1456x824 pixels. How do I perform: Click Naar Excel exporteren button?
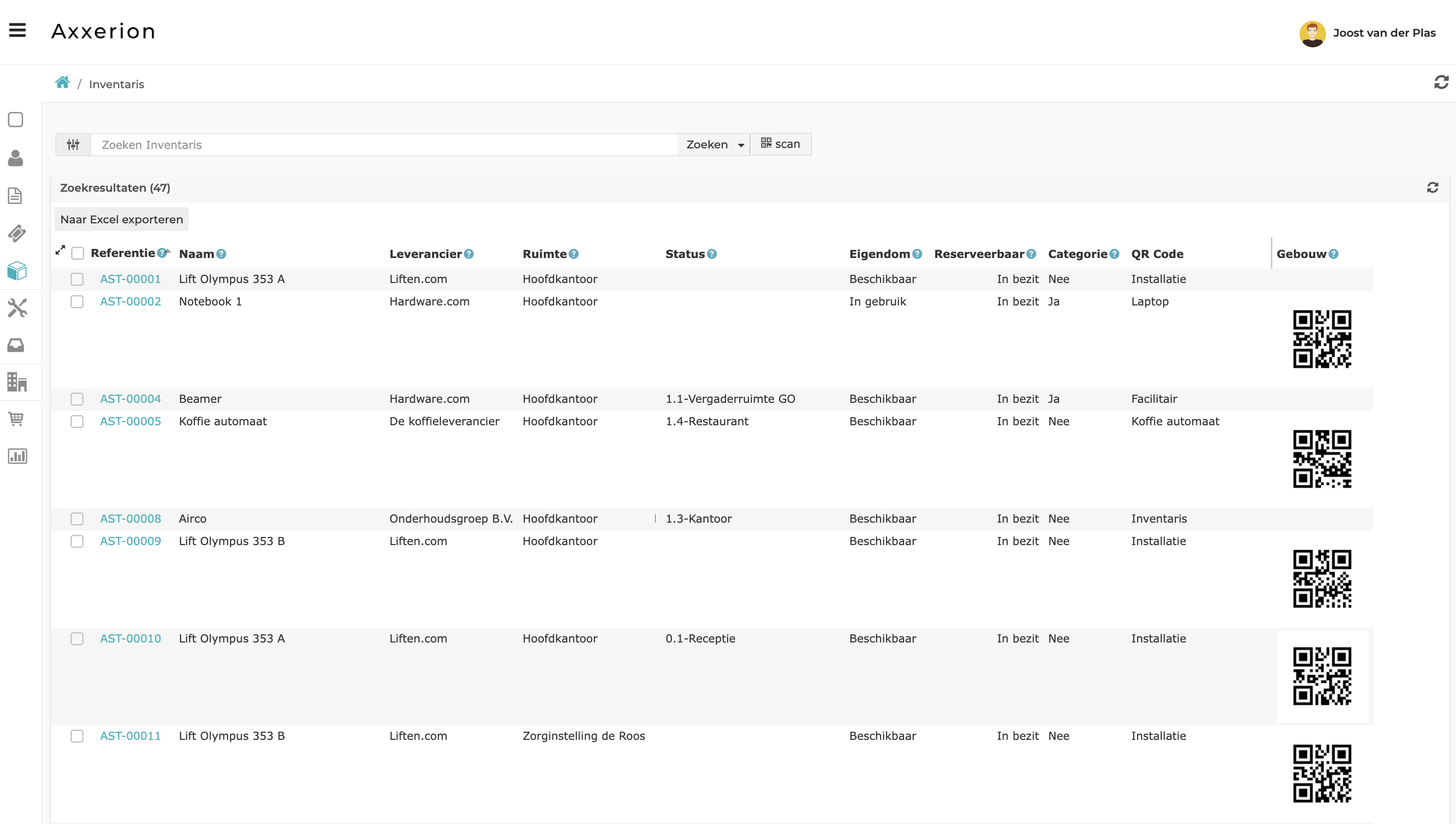[122, 220]
